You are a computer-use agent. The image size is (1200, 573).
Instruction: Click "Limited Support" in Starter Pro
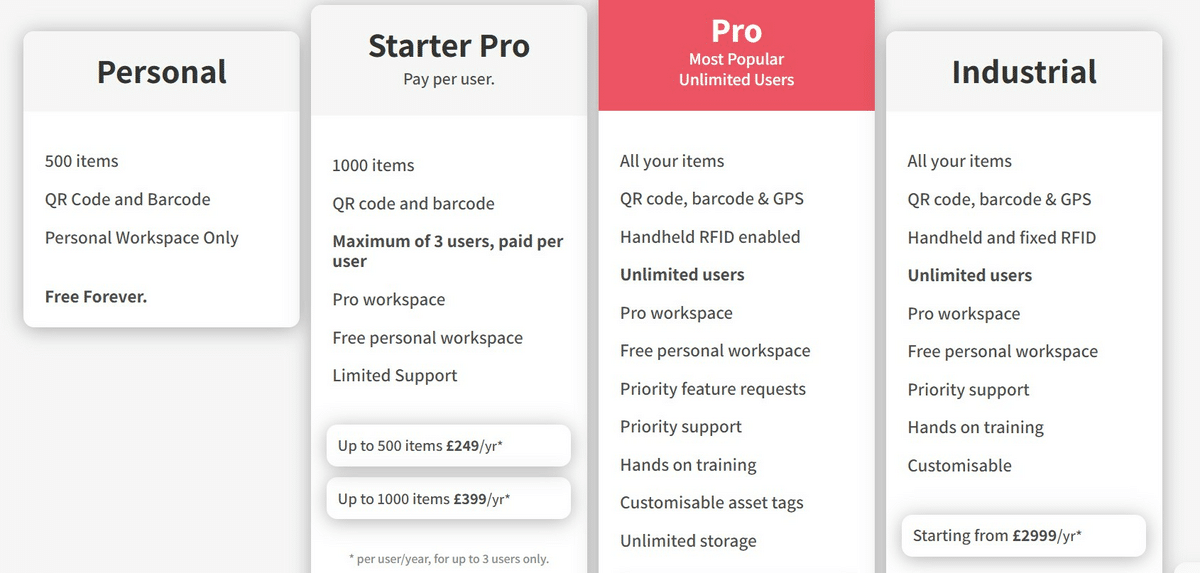[x=395, y=376]
